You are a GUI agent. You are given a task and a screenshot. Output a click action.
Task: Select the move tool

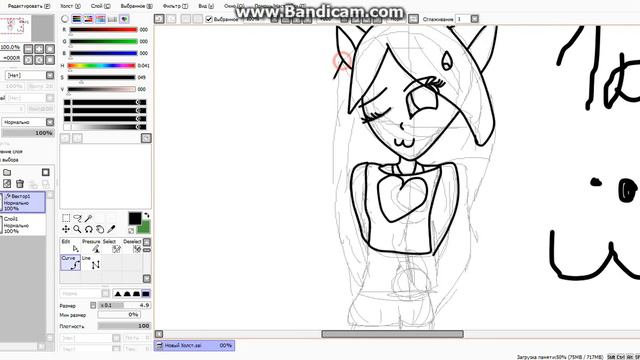pyautogui.click(x=66, y=229)
